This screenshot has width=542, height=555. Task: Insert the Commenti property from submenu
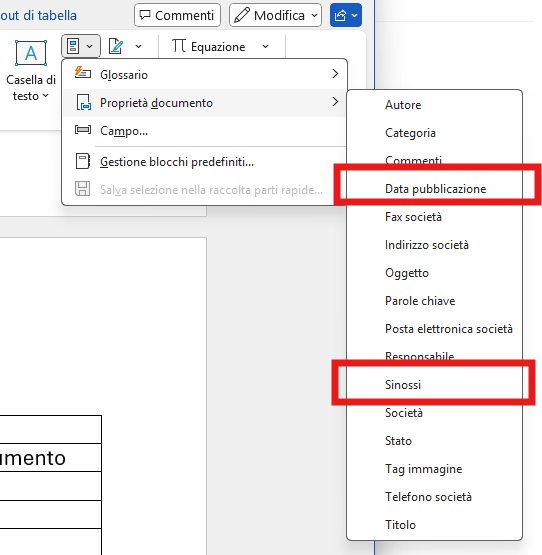[x=434, y=160]
